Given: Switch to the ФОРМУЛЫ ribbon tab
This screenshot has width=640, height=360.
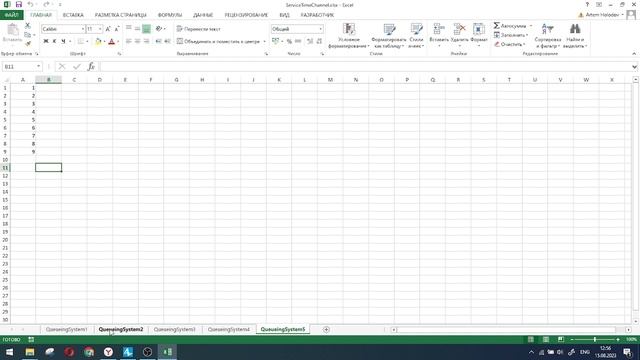Looking at the screenshot, I should pyautogui.click(x=170, y=15).
